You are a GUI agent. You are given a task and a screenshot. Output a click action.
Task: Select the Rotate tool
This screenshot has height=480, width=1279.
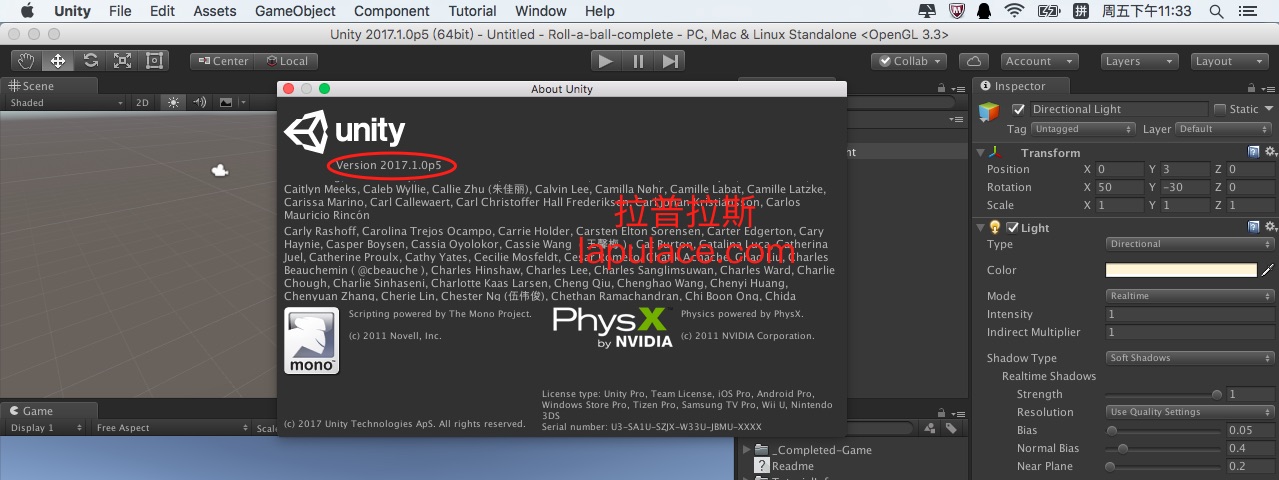tap(90, 61)
